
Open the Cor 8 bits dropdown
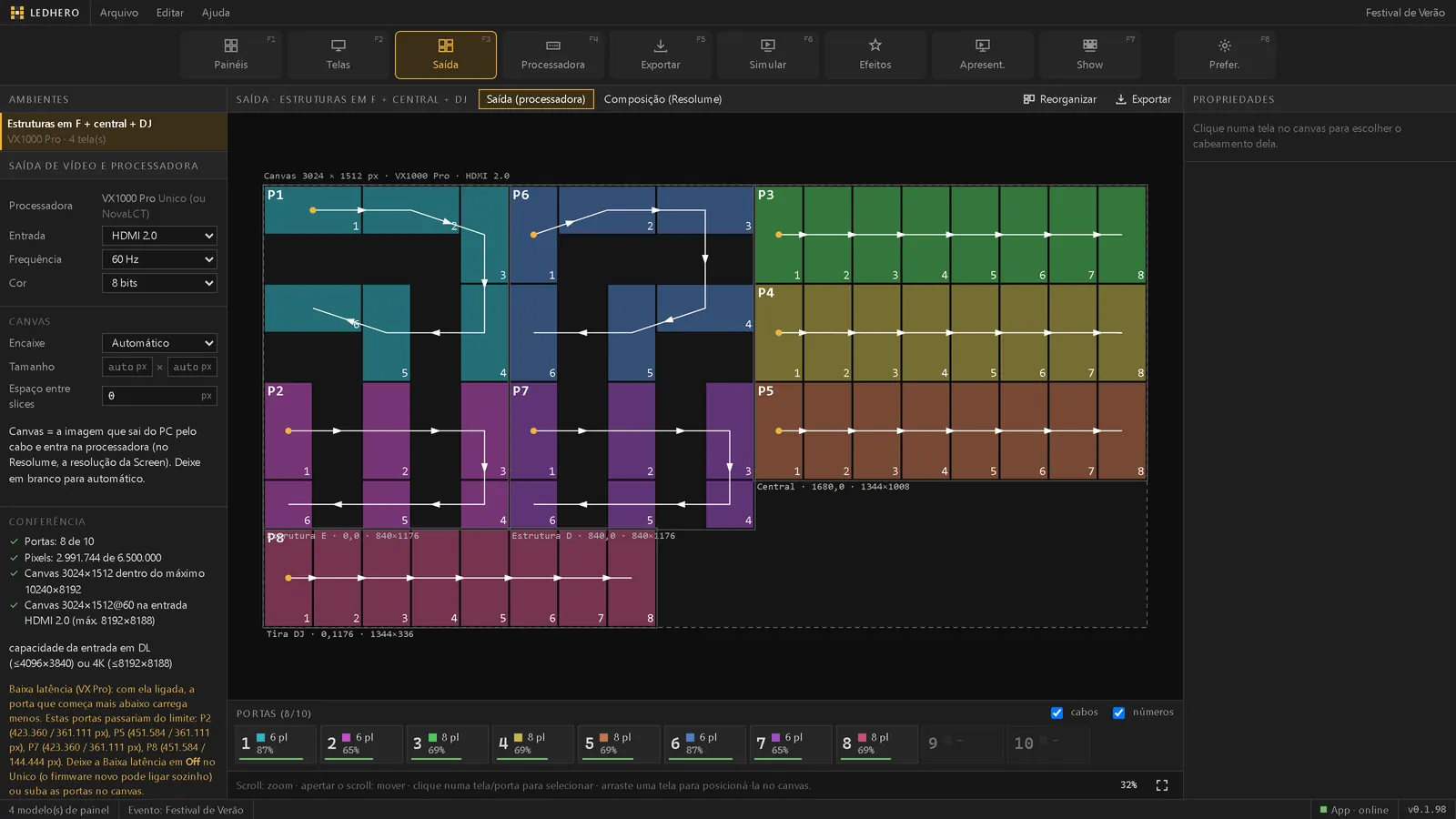[x=159, y=283]
